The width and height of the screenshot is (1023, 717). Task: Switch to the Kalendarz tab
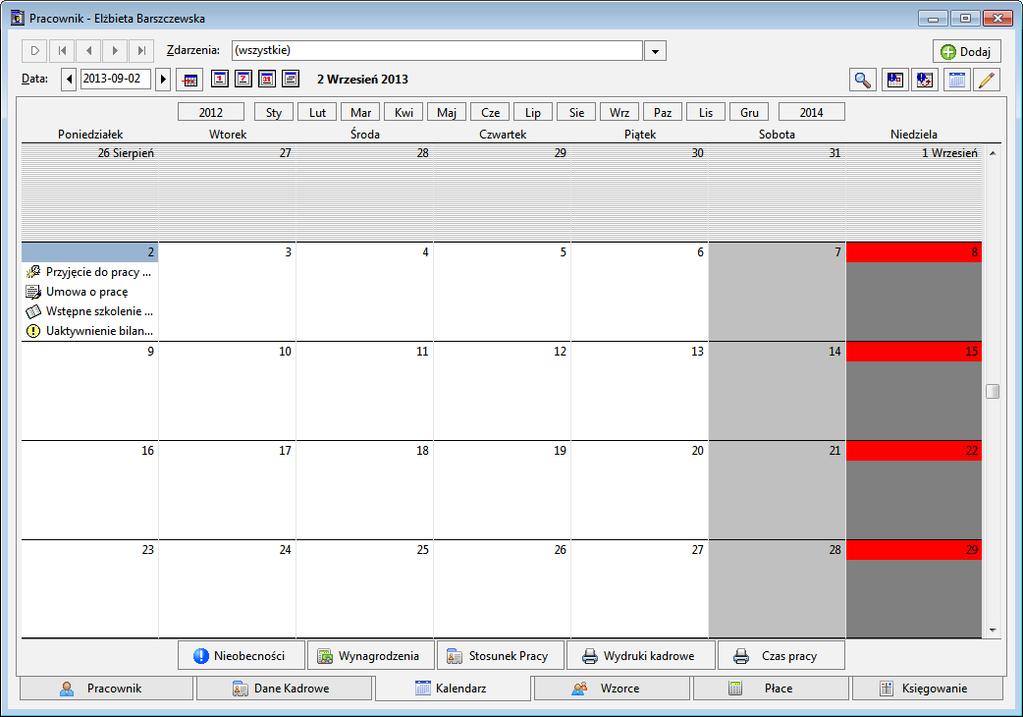pyautogui.click(x=453, y=688)
